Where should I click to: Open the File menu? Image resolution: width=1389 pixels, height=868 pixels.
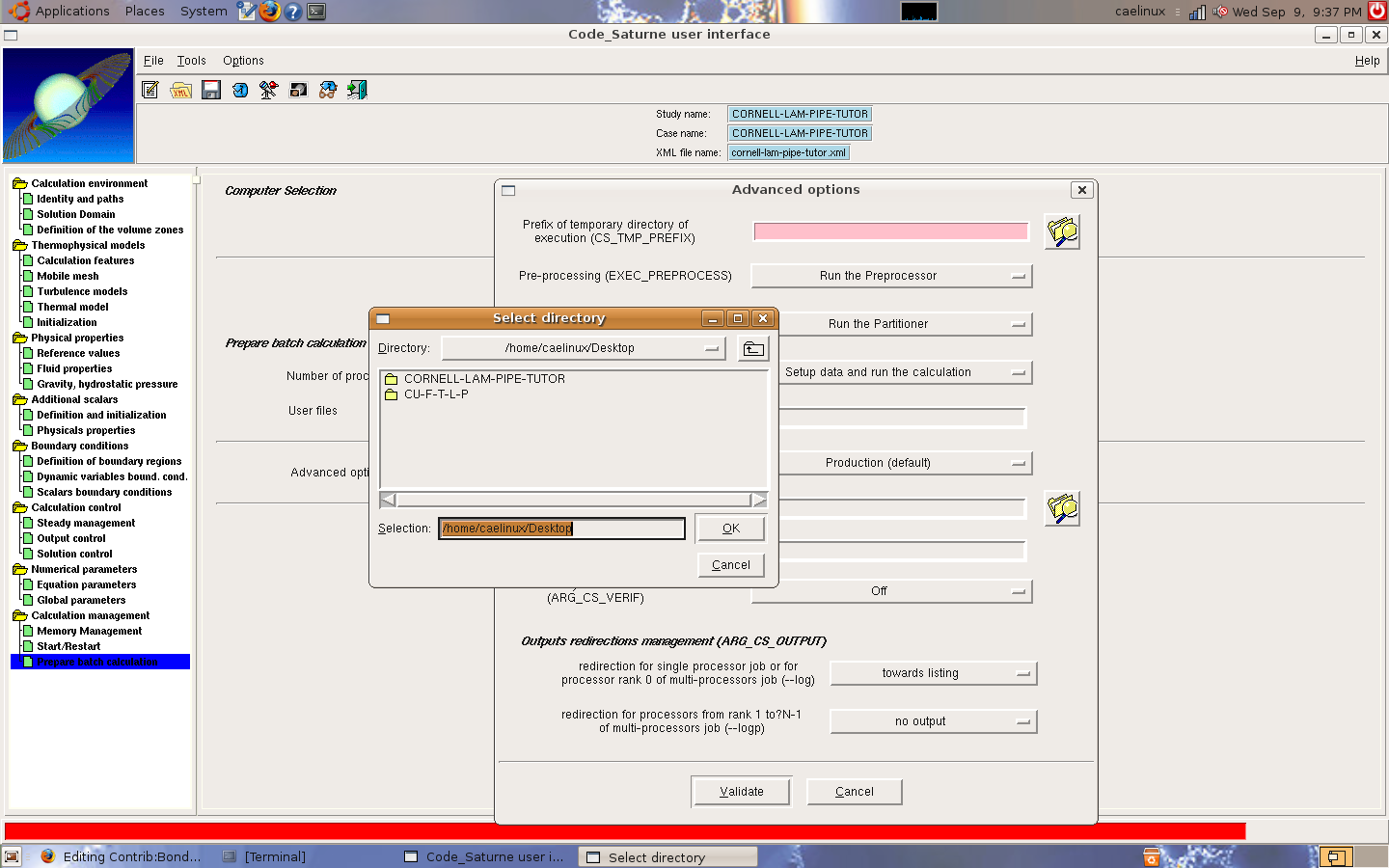click(153, 61)
